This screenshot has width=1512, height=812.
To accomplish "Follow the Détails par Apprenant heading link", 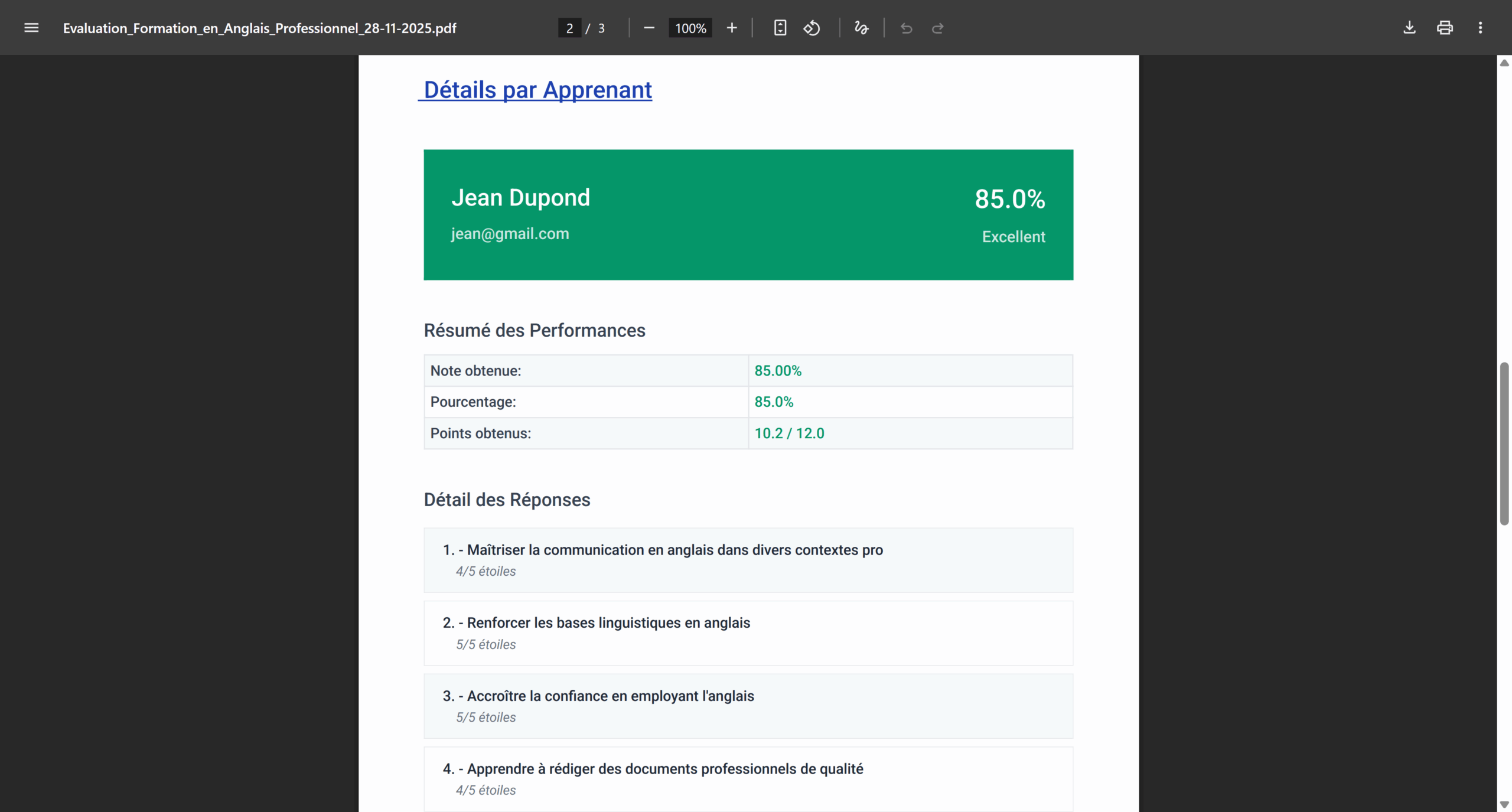I will pos(535,90).
